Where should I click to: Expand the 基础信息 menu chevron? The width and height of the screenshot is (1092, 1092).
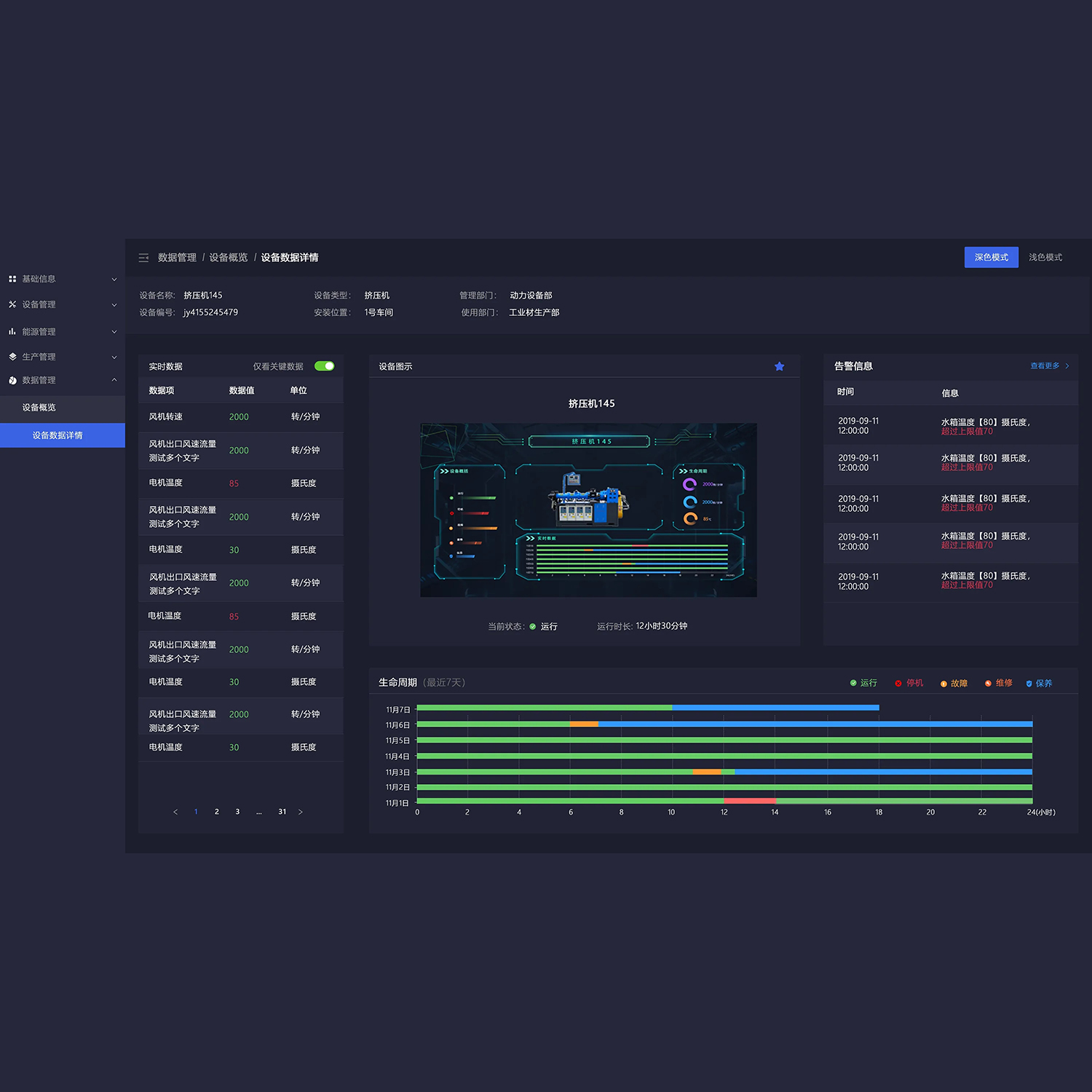(114, 280)
